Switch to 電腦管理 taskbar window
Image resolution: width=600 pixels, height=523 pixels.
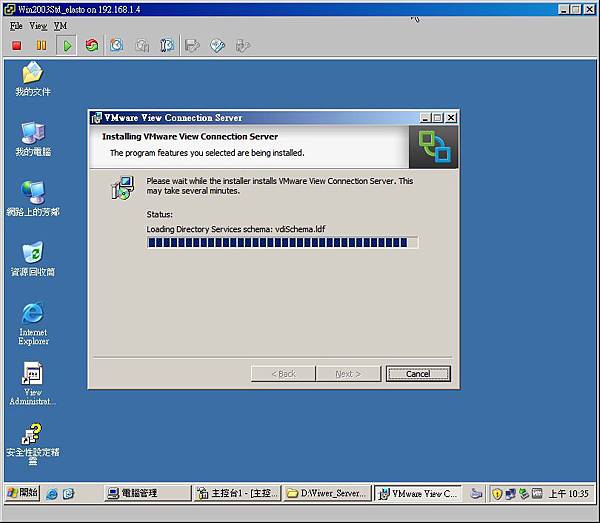point(148,493)
